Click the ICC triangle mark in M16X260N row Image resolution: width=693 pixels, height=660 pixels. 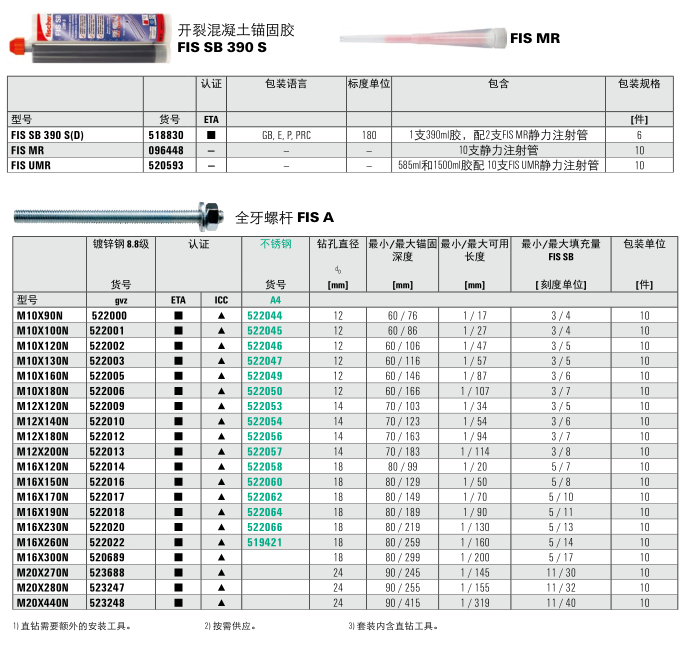coord(221,543)
